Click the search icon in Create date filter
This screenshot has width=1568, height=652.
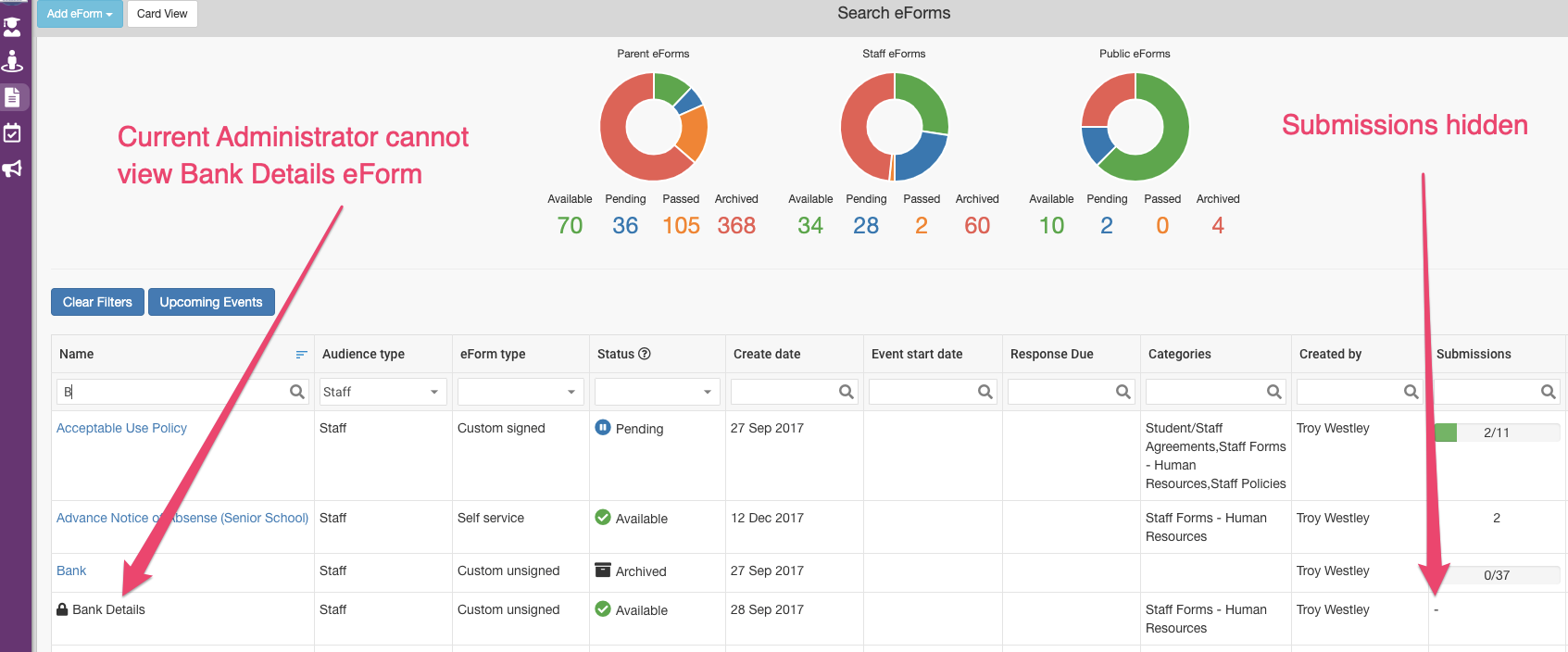[x=846, y=392]
